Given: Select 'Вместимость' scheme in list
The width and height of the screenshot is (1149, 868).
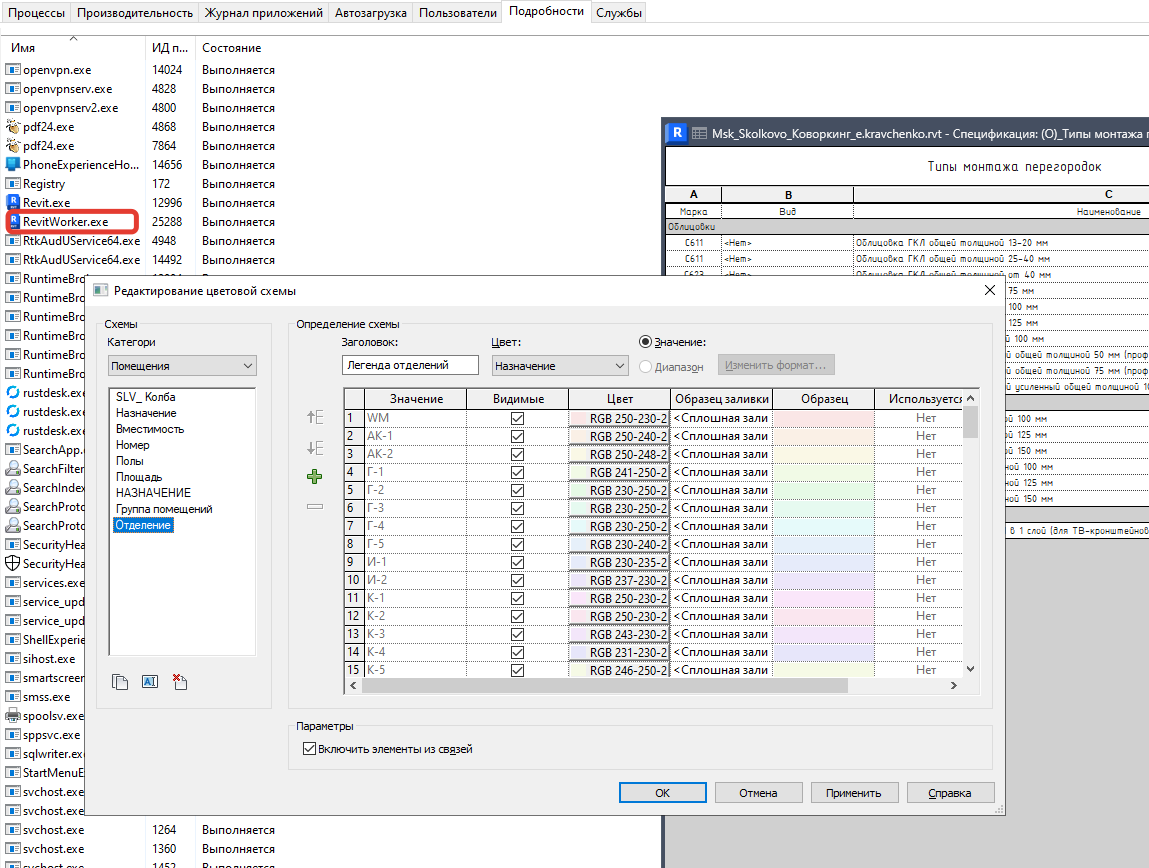Looking at the screenshot, I should pyautogui.click(x=150, y=429).
